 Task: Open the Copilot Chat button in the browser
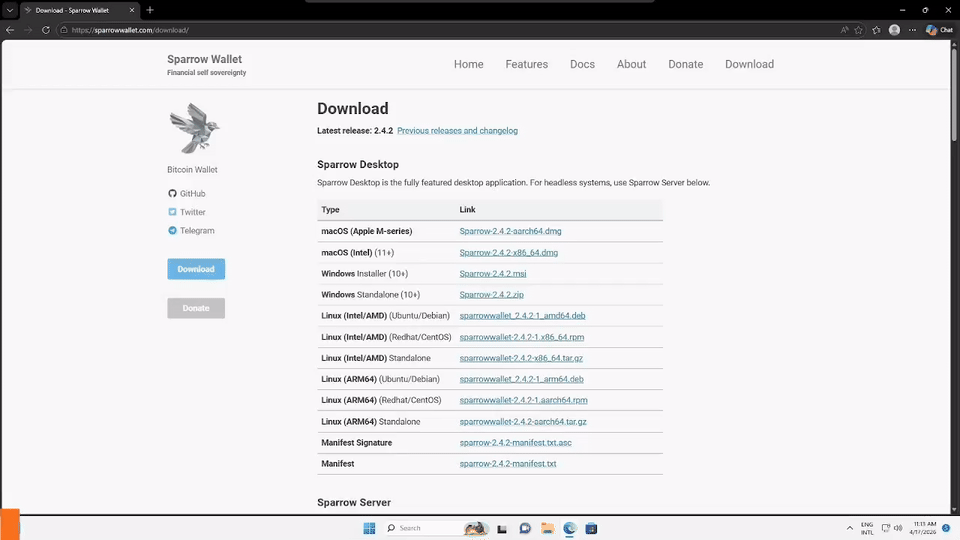[x=939, y=30]
